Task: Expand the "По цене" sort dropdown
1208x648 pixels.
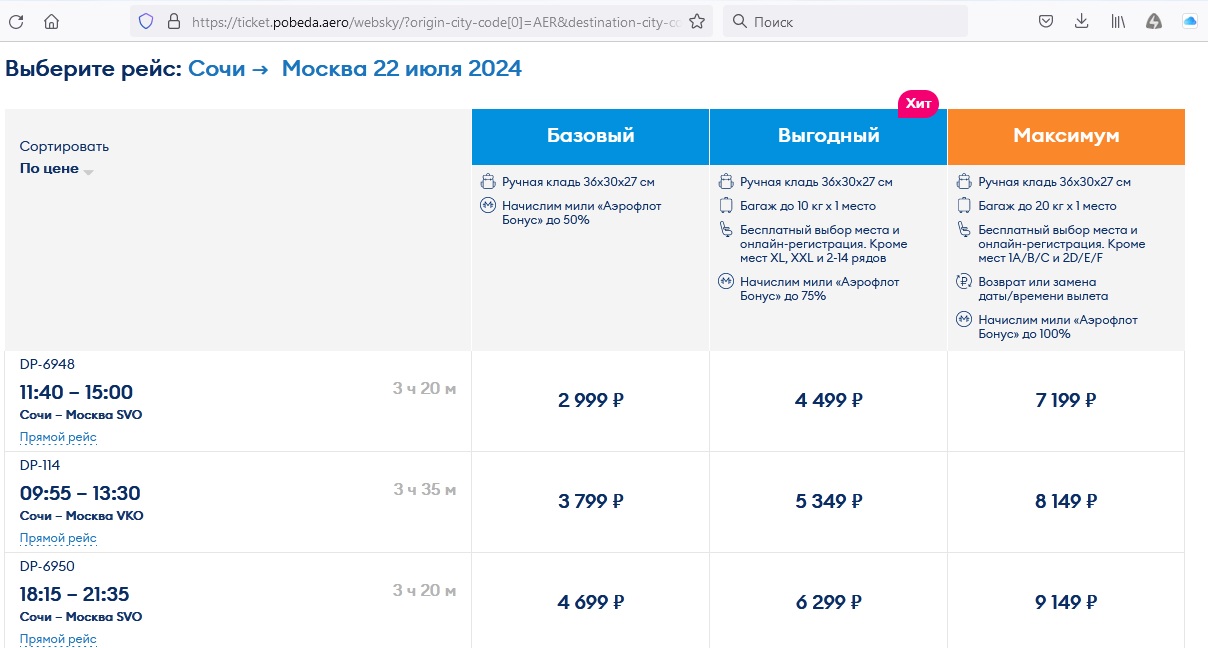Action: (56, 169)
